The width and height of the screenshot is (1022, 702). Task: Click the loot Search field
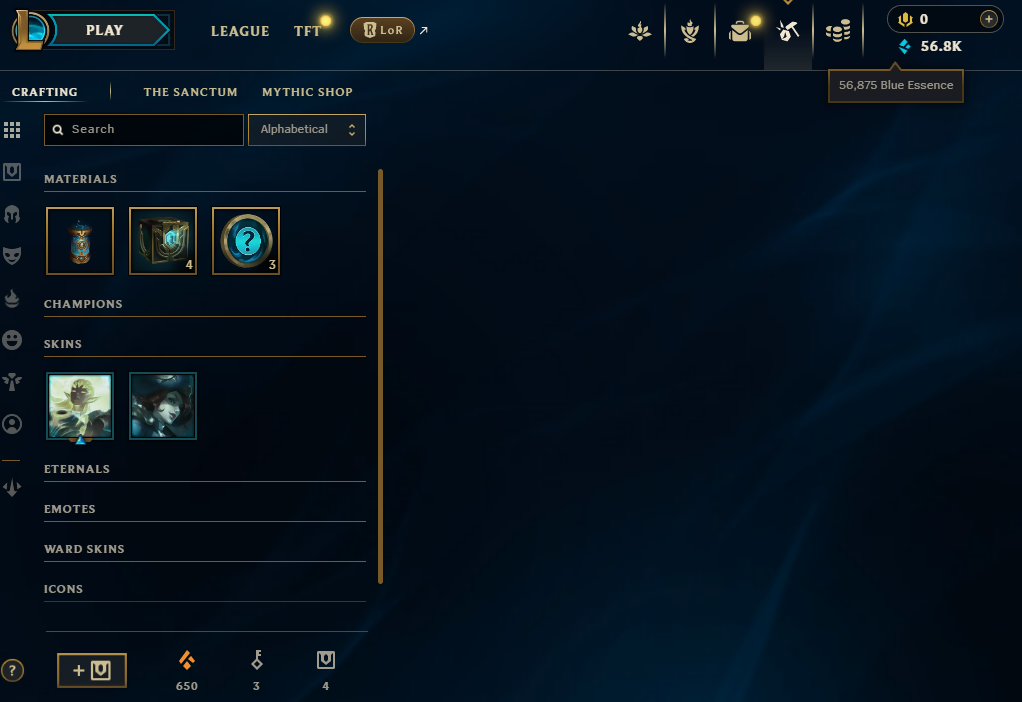click(143, 130)
